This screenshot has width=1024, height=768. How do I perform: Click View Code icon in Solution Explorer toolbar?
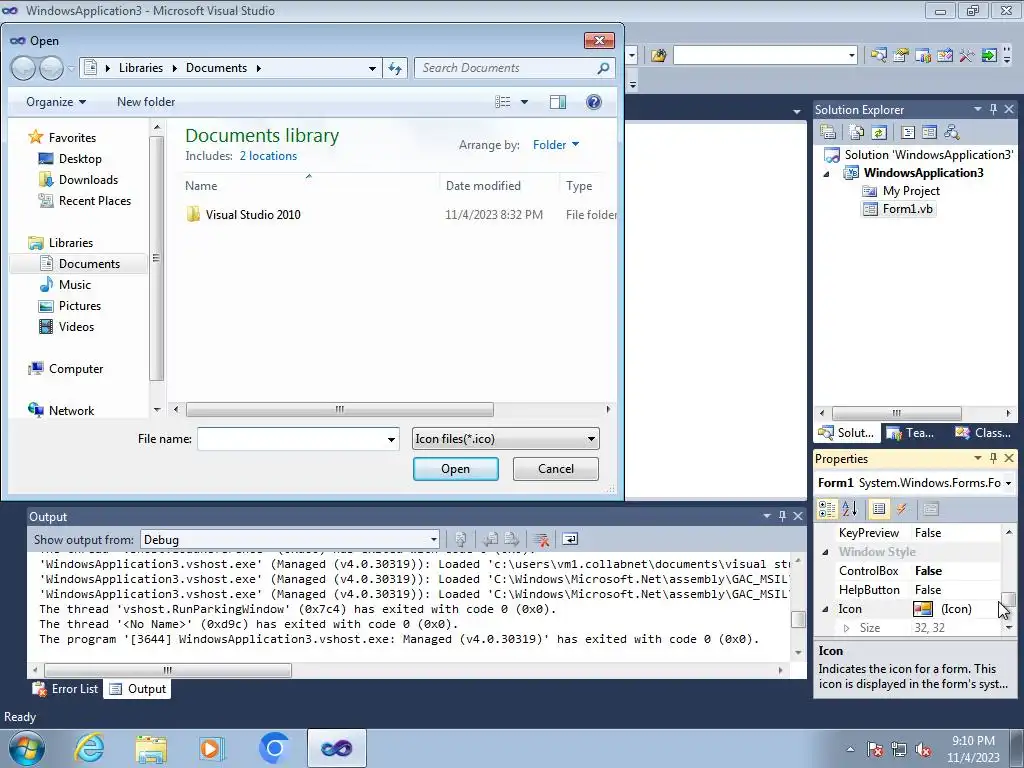907,132
